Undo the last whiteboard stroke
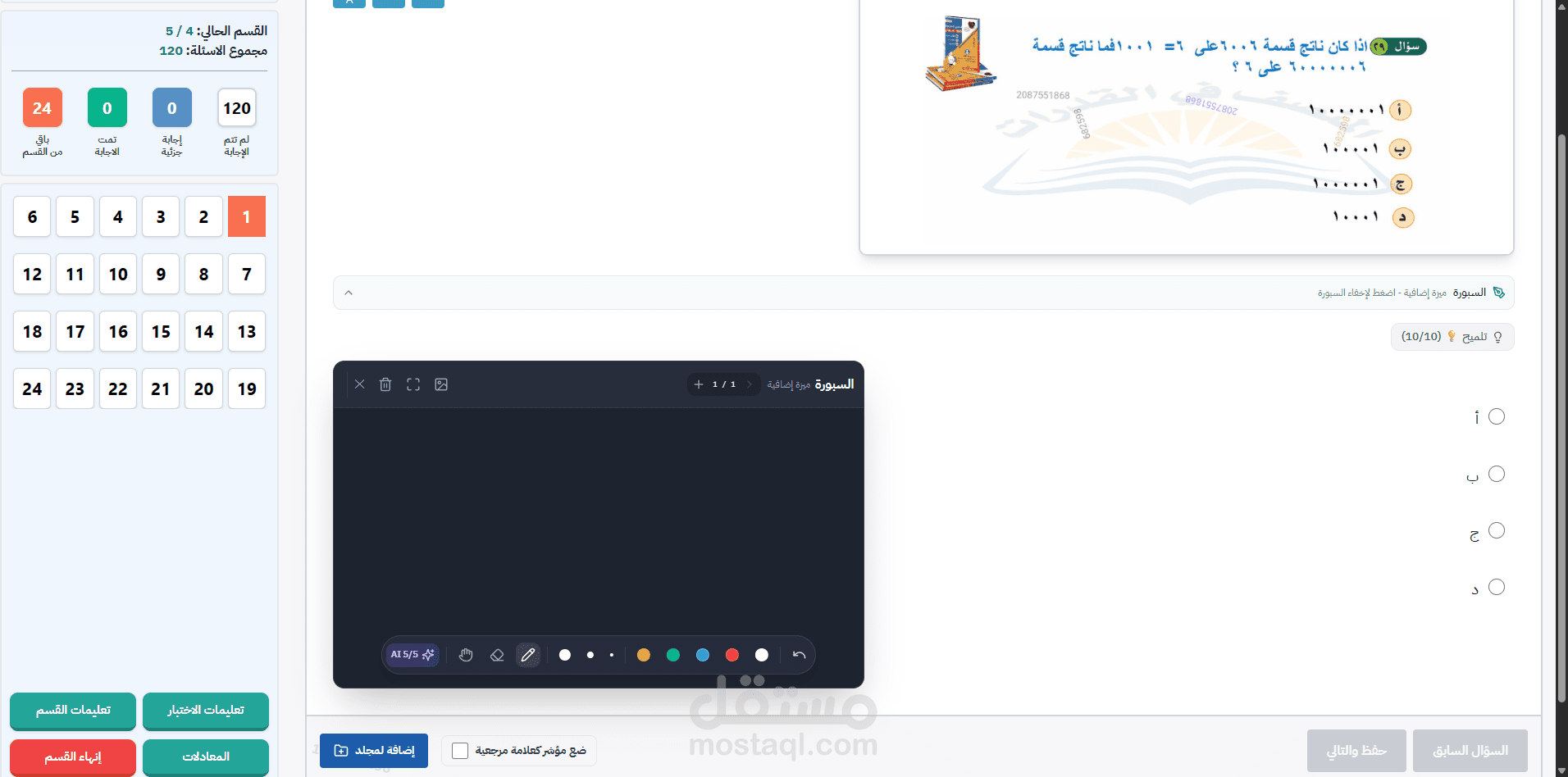This screenshot has width=1568, height=777. [799, 655]
